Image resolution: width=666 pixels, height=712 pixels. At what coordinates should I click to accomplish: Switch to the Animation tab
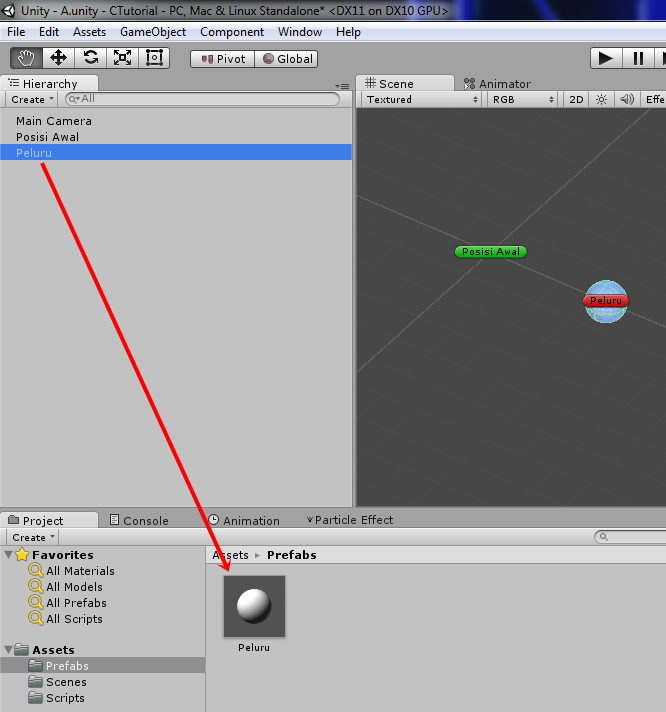[x=244, y=520]
